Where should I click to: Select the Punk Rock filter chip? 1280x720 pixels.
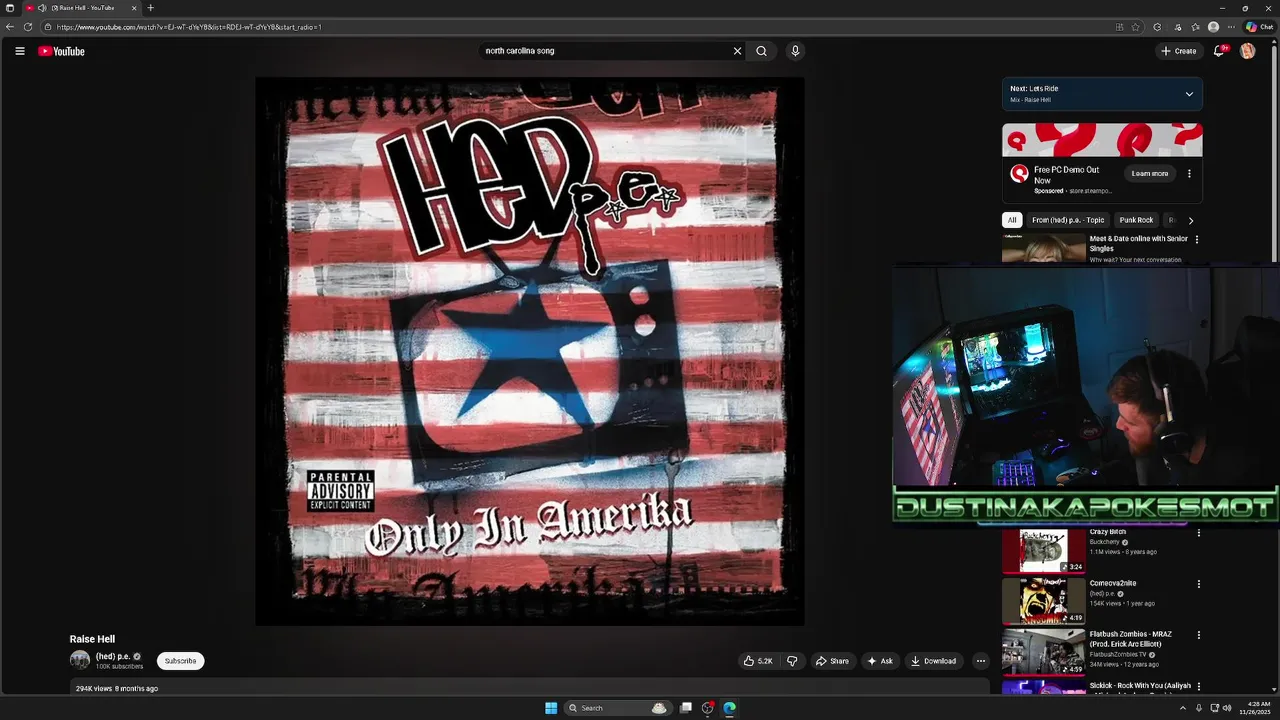click(1136, 220)
